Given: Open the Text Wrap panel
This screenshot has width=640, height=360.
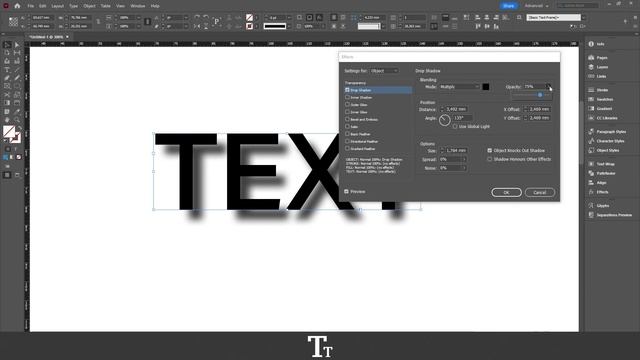Looking at the screenshot, I should click(602, 164).
